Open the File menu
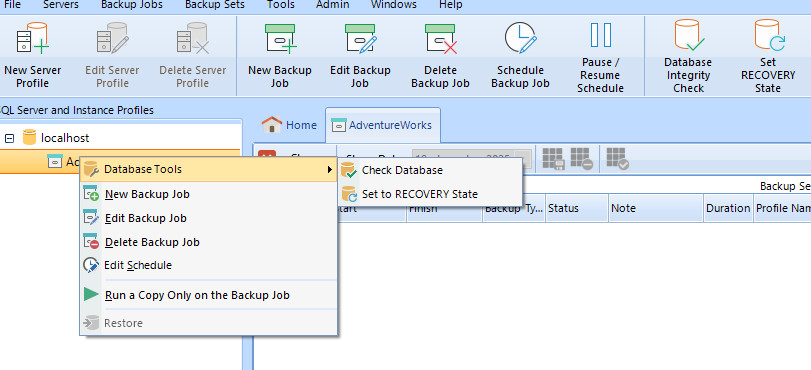The image size is (811, 370). pyautogui.click(x=12, y=5)
